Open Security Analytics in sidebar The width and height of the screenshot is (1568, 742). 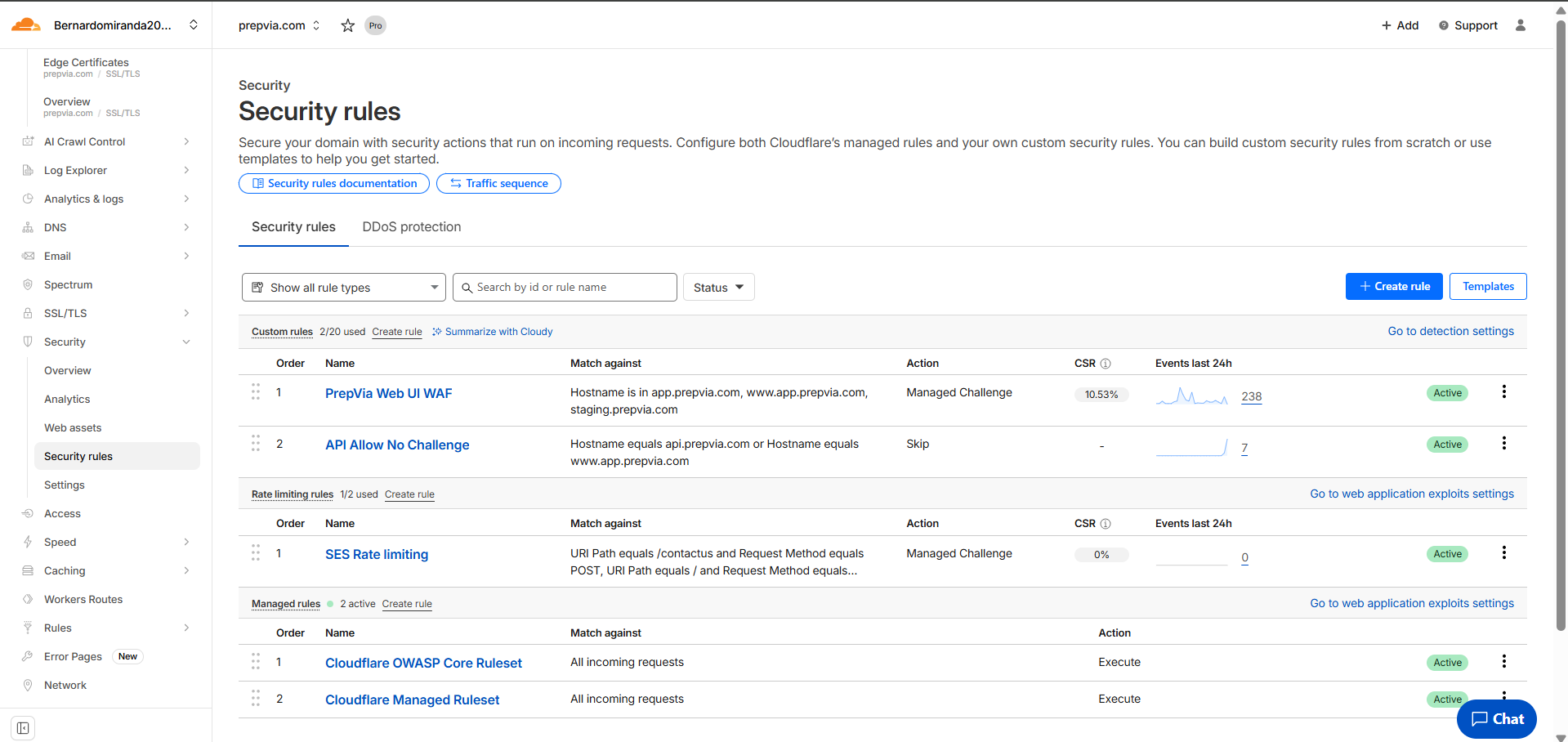click(x=67, y=399)
